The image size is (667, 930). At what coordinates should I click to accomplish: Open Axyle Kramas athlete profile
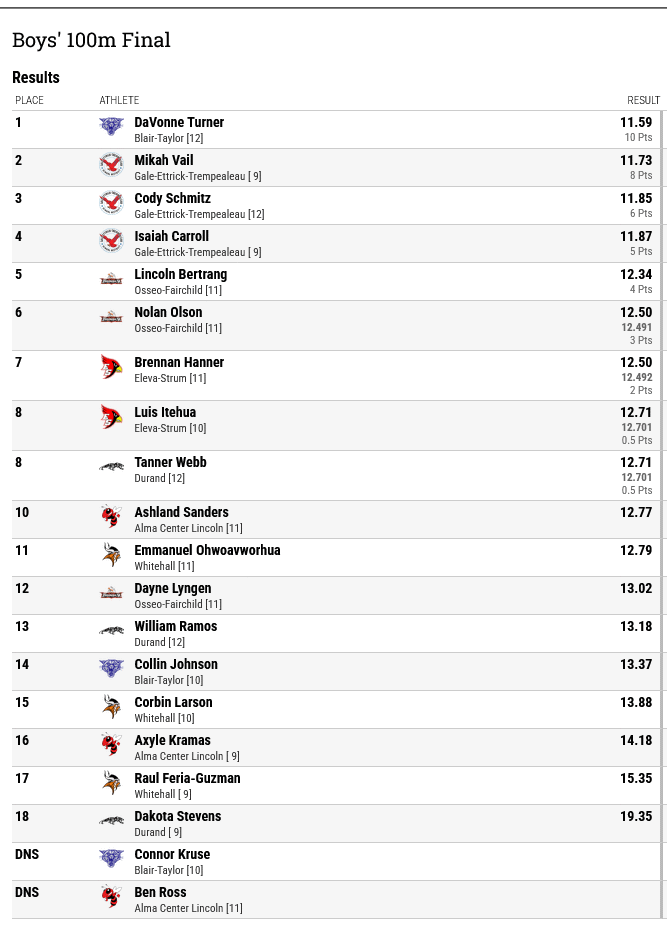173,740
